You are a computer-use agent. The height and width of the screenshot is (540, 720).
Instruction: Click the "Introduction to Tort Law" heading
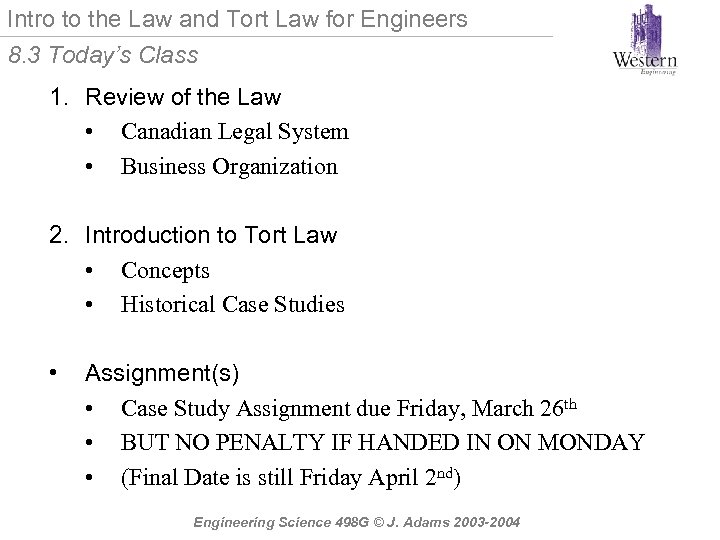point(211,235)
